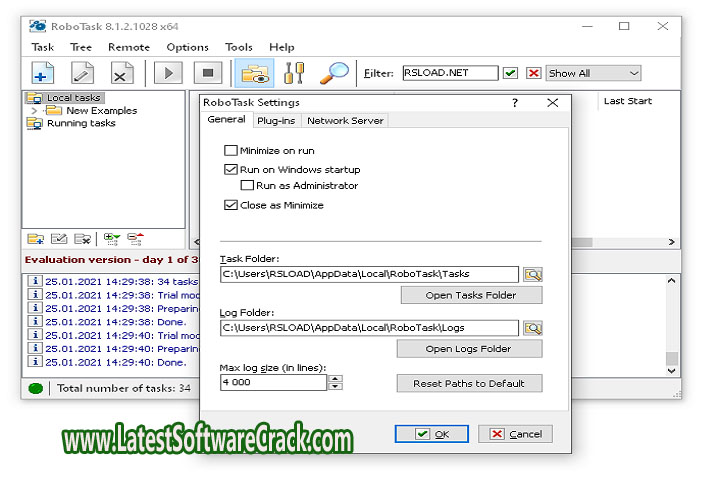The width and height of the screenshot is (720, 480).
Task: Click the help question mark in Settings dialog
Action: pyautogui.click(x=515, y=102)
